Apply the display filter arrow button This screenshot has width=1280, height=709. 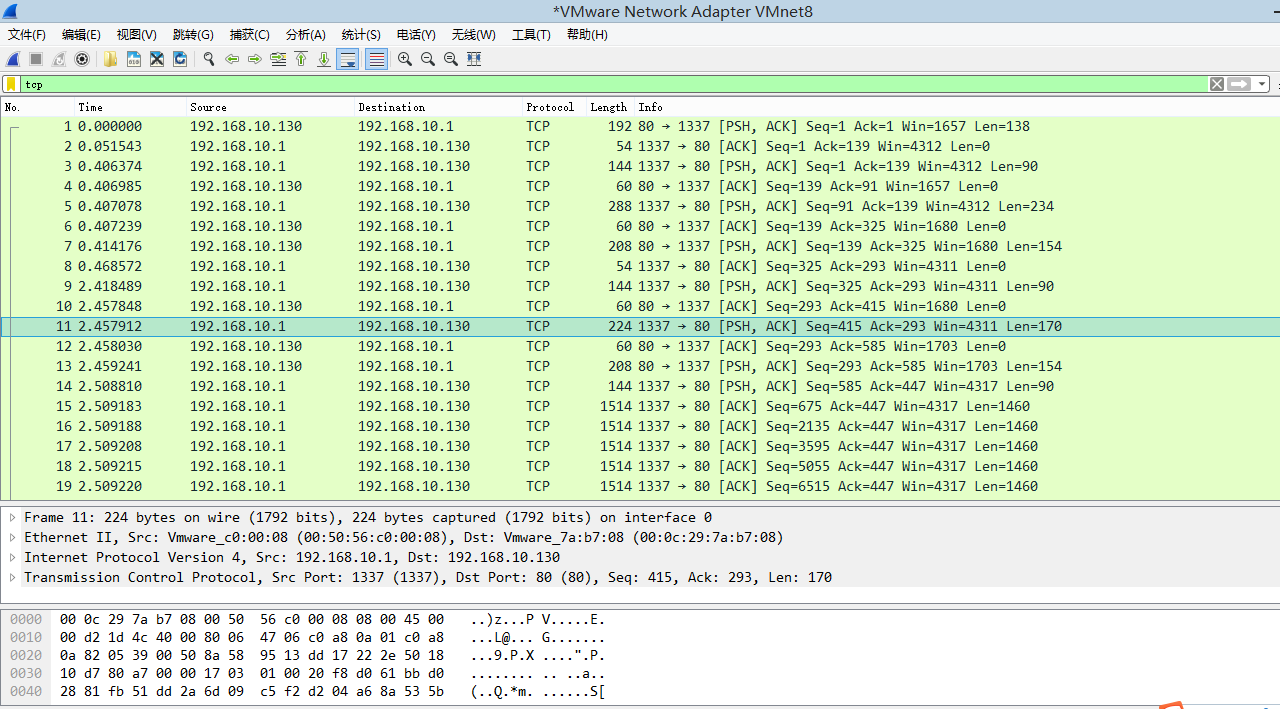[1240, 84]
